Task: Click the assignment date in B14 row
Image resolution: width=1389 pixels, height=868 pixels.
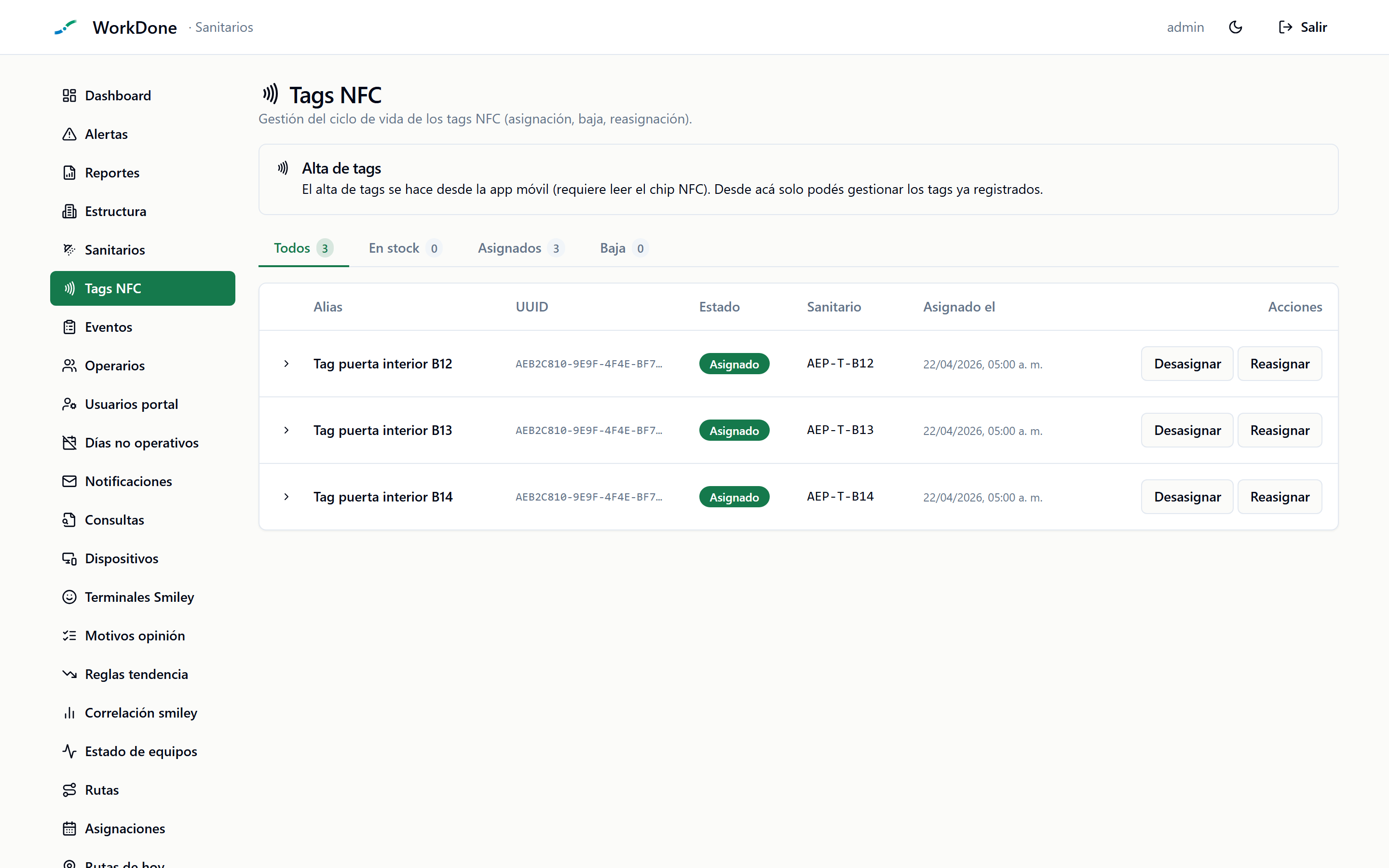Action: tap(982, 497)
